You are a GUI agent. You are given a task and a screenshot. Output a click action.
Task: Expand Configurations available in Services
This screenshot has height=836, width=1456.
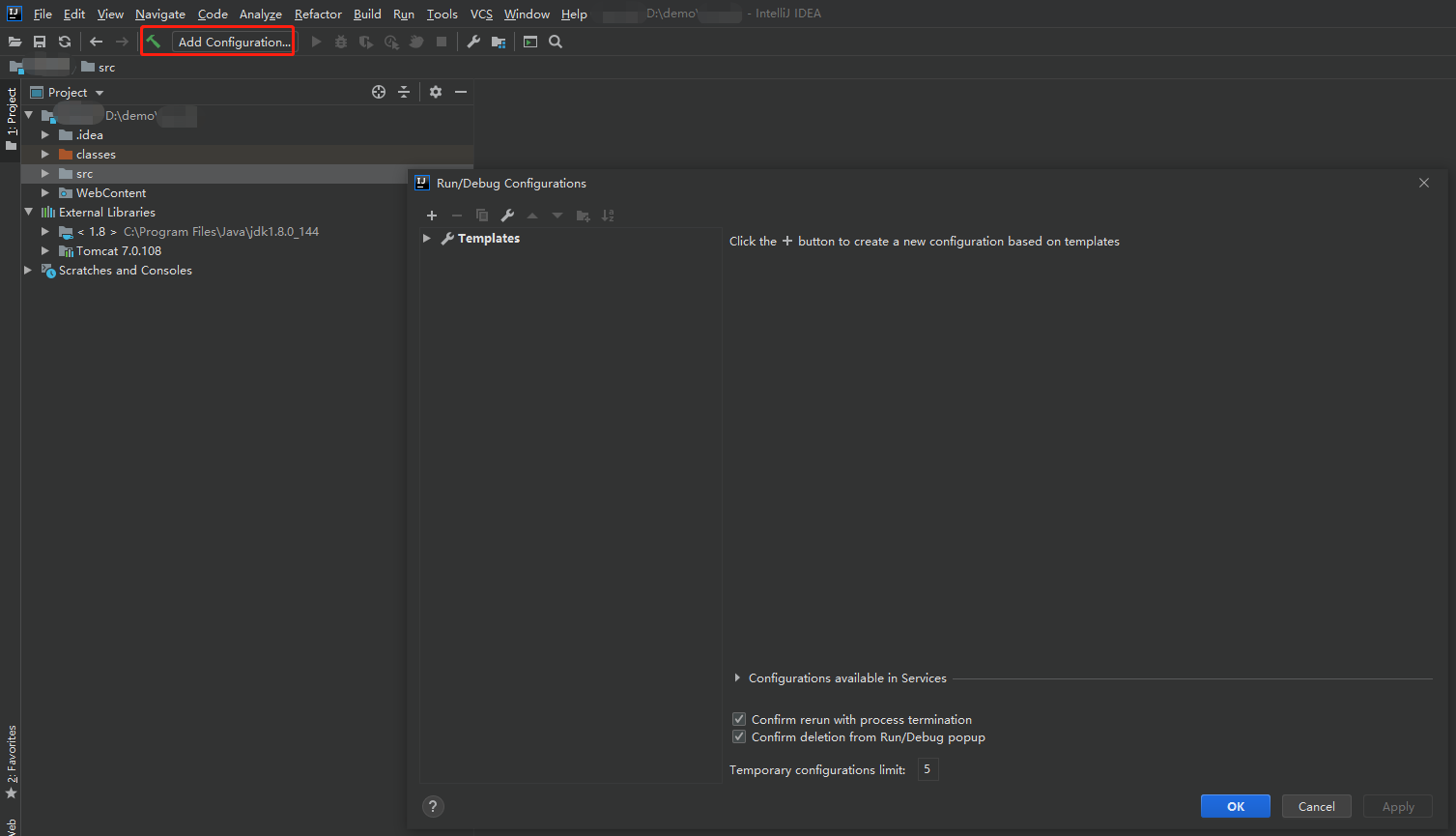tap(737, 677)
